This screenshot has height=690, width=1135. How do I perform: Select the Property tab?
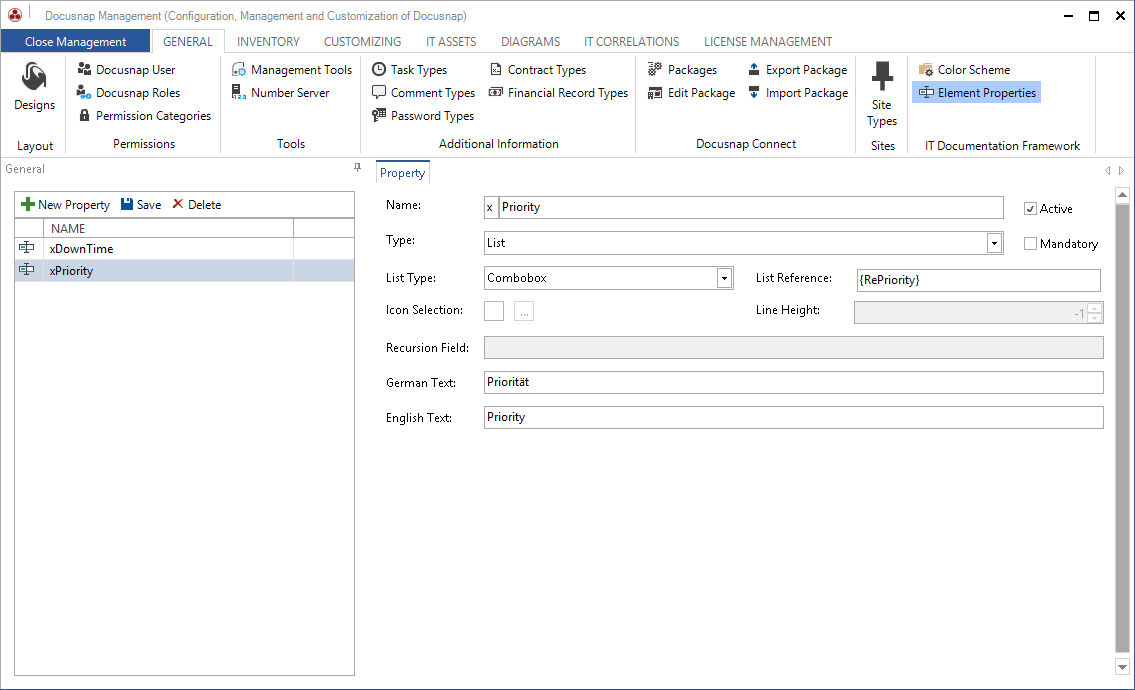pyautogui.click(x=402, y=172)
